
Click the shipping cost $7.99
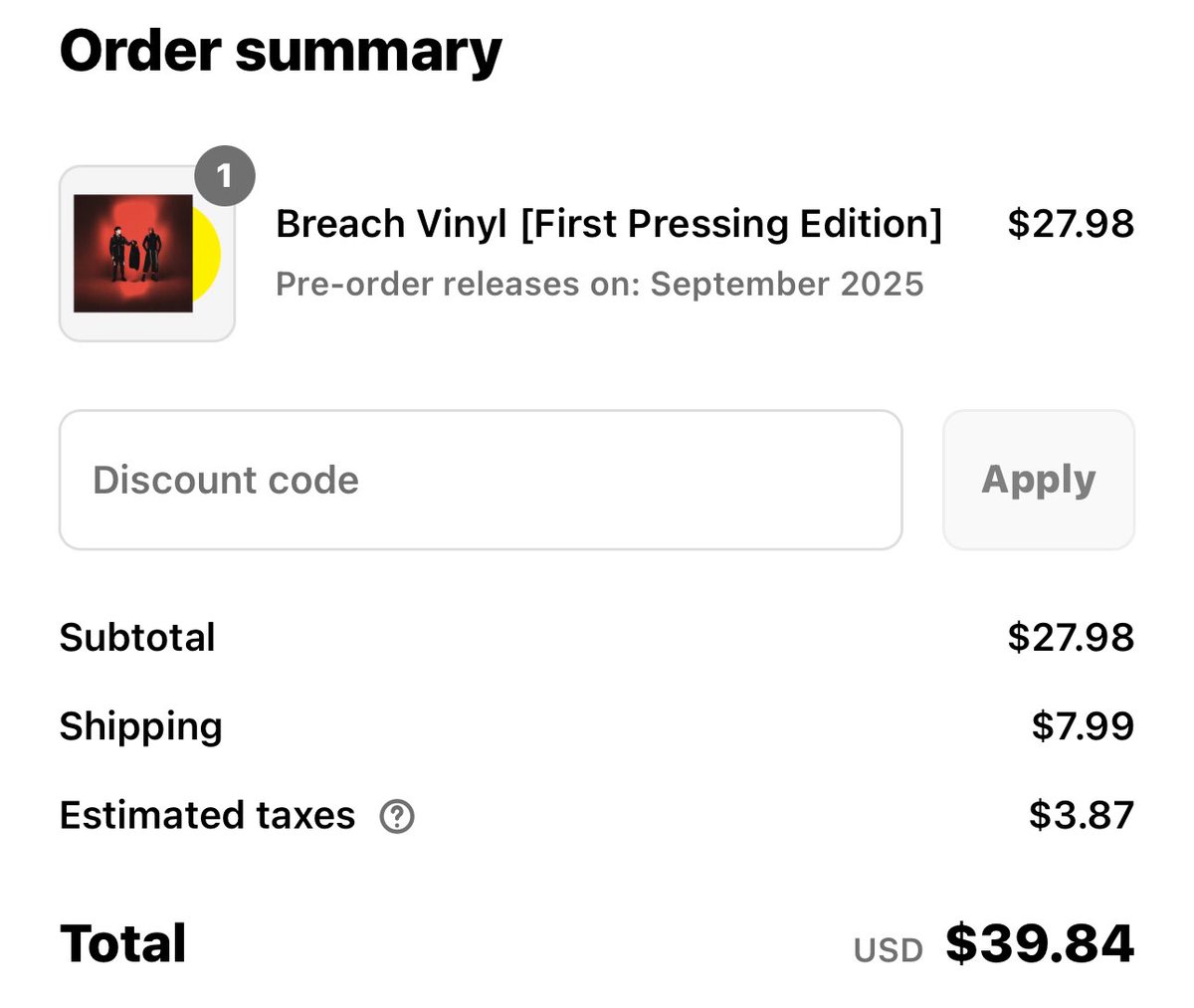tap(1083, 726)
